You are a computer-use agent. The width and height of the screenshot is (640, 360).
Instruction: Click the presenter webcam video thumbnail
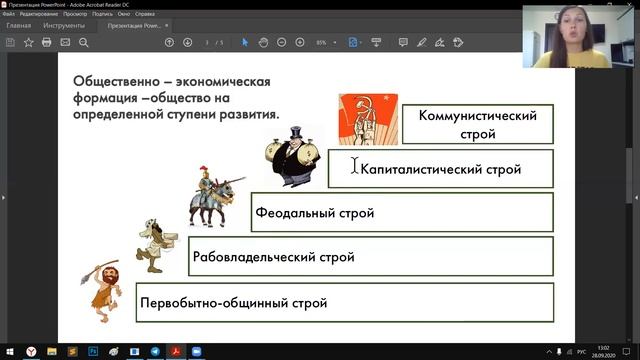579,36
